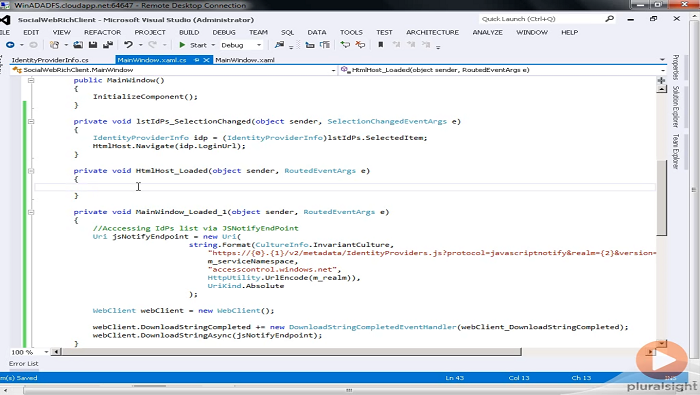
Task: Click the increase indent toolbar icon
Action: click(325, 45)
